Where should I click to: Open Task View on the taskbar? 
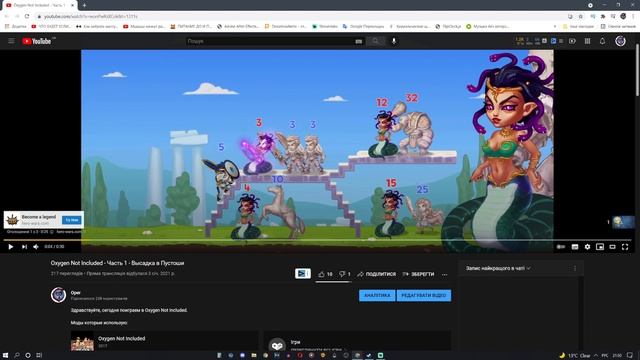tap(39, 355)
